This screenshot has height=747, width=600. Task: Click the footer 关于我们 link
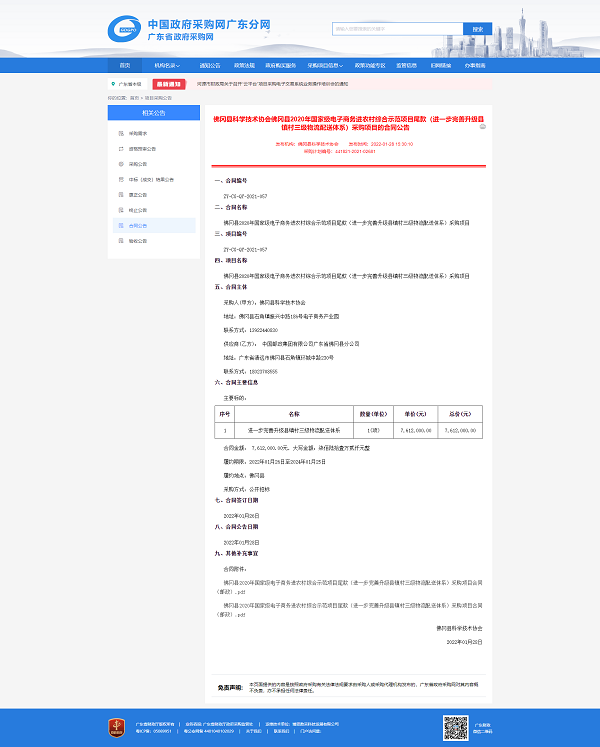pyautogui.click(x=254, y=731)
